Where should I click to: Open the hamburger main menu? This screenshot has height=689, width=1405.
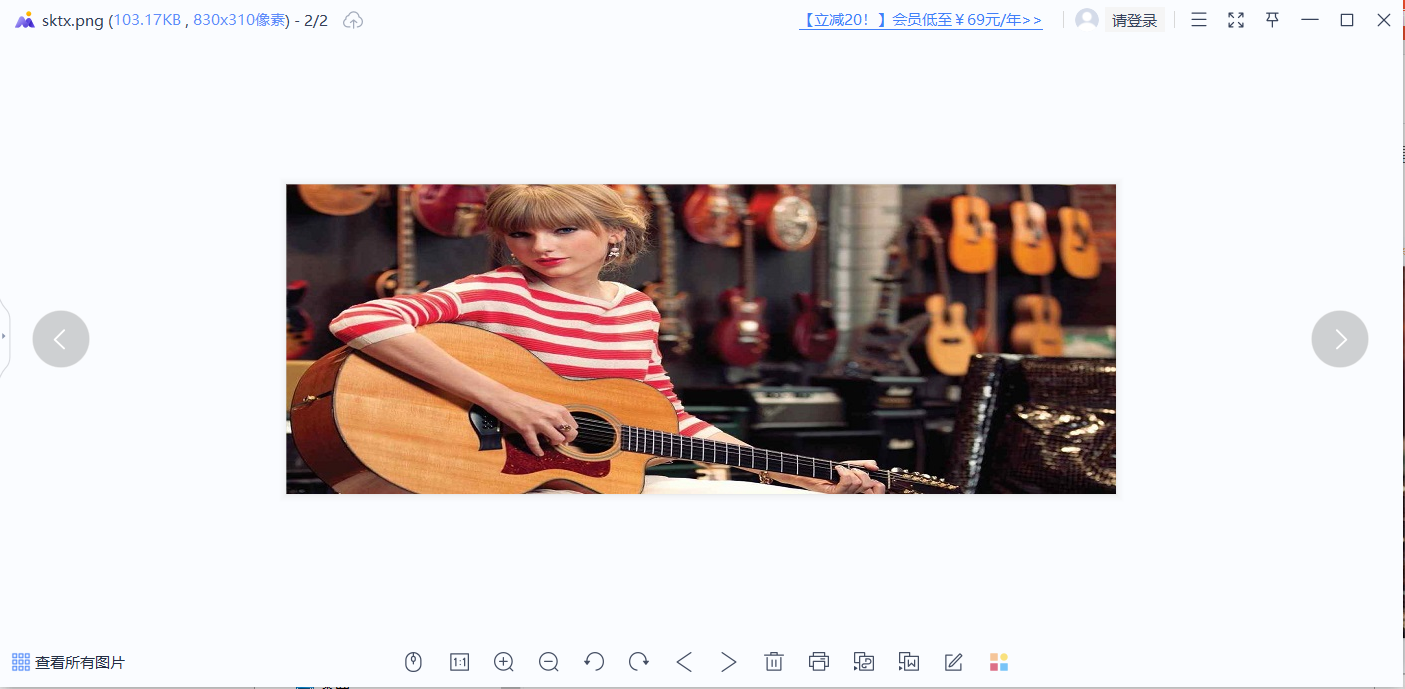point(1199,20)
